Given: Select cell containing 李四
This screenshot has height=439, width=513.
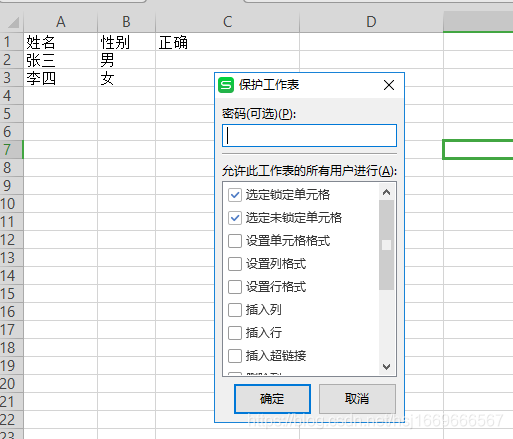Looking at the screenshot, I should (x=61, y=78).
